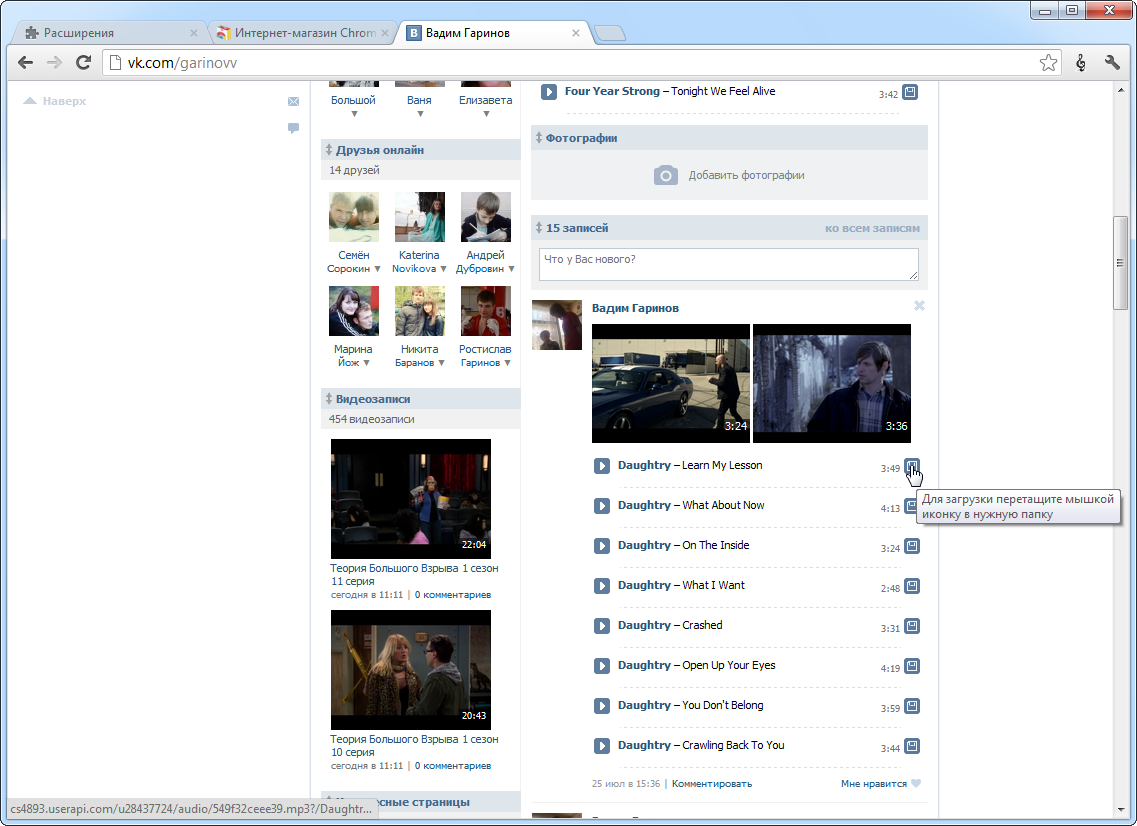Collapse the Видеозаписи section header
The width and height of the screenshot is (1137, 826).
click(421, 400)
